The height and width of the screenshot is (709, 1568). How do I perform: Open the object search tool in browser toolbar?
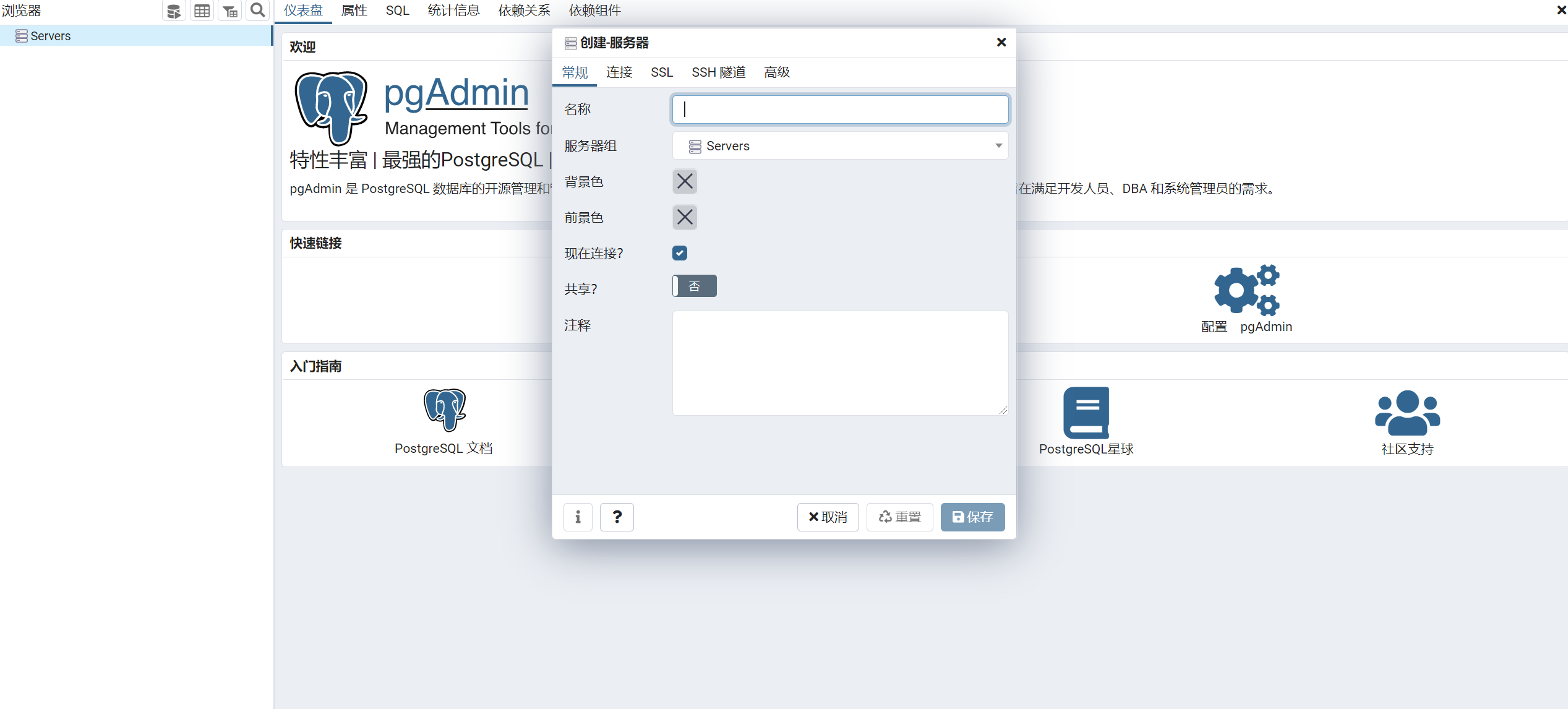point(258,10)
